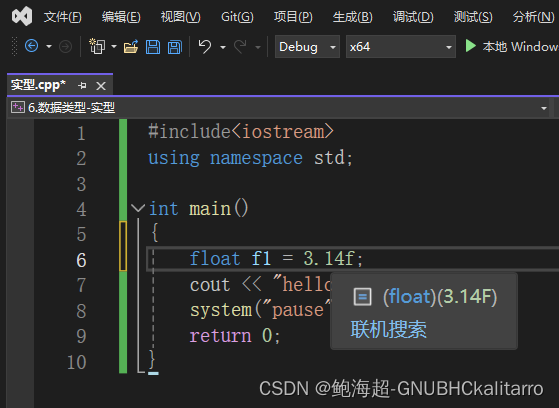Open the 测试(S) menu
The height and width of the screenshot is (408, 559).
click(473, 17)
